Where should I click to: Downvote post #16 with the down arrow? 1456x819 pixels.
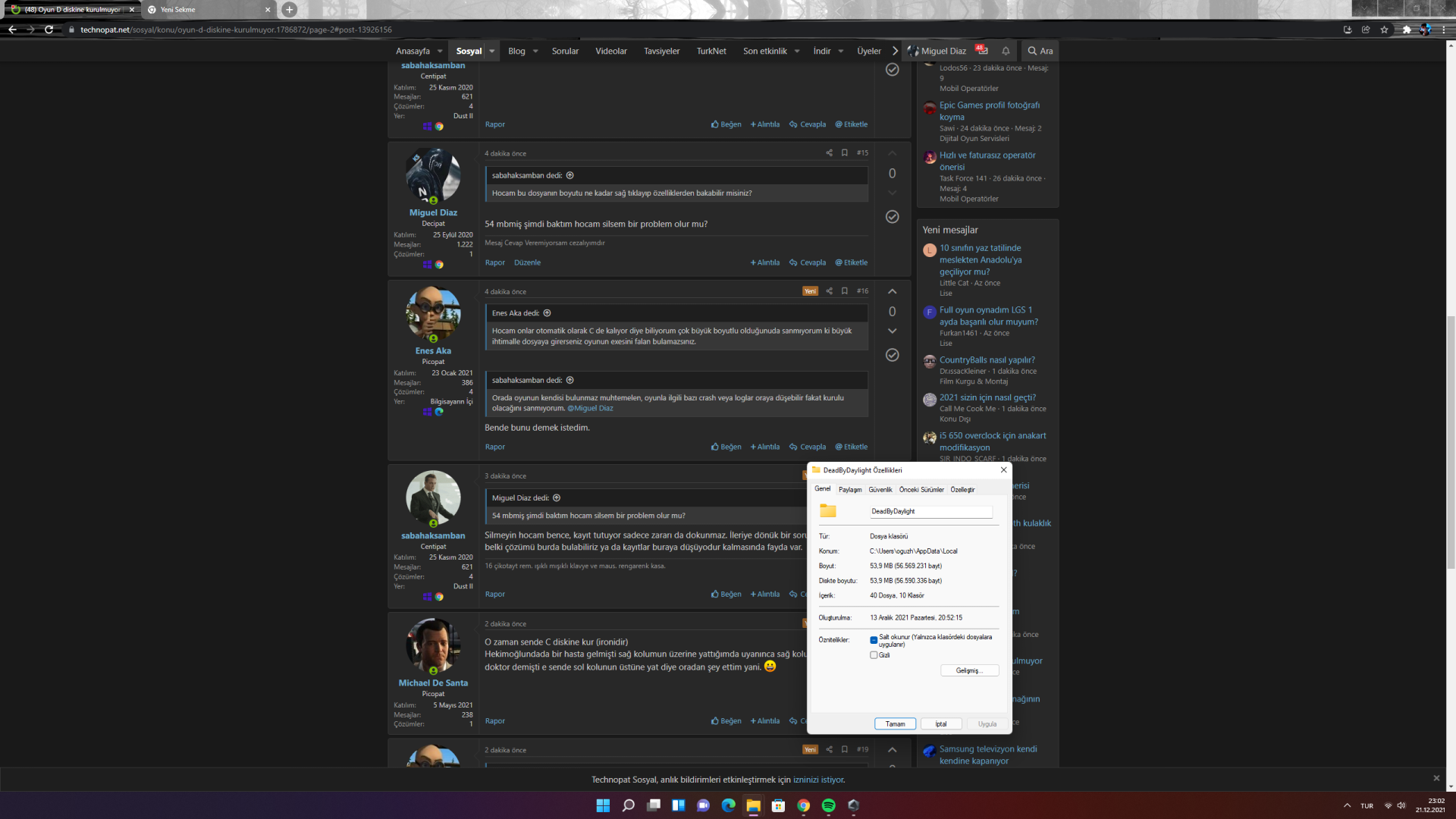click(x=892, y=331)
